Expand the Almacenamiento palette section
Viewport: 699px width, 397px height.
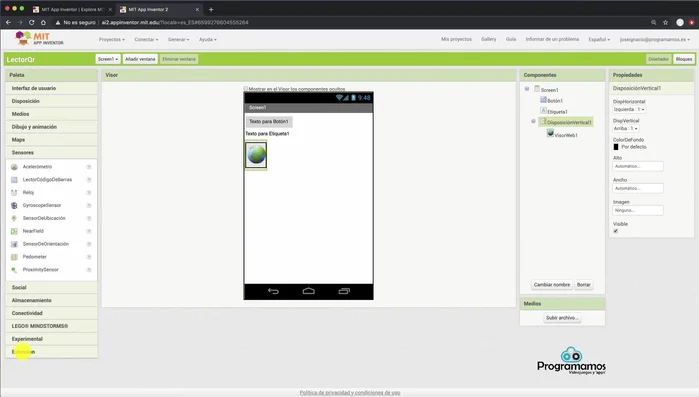tap(52, 300)
